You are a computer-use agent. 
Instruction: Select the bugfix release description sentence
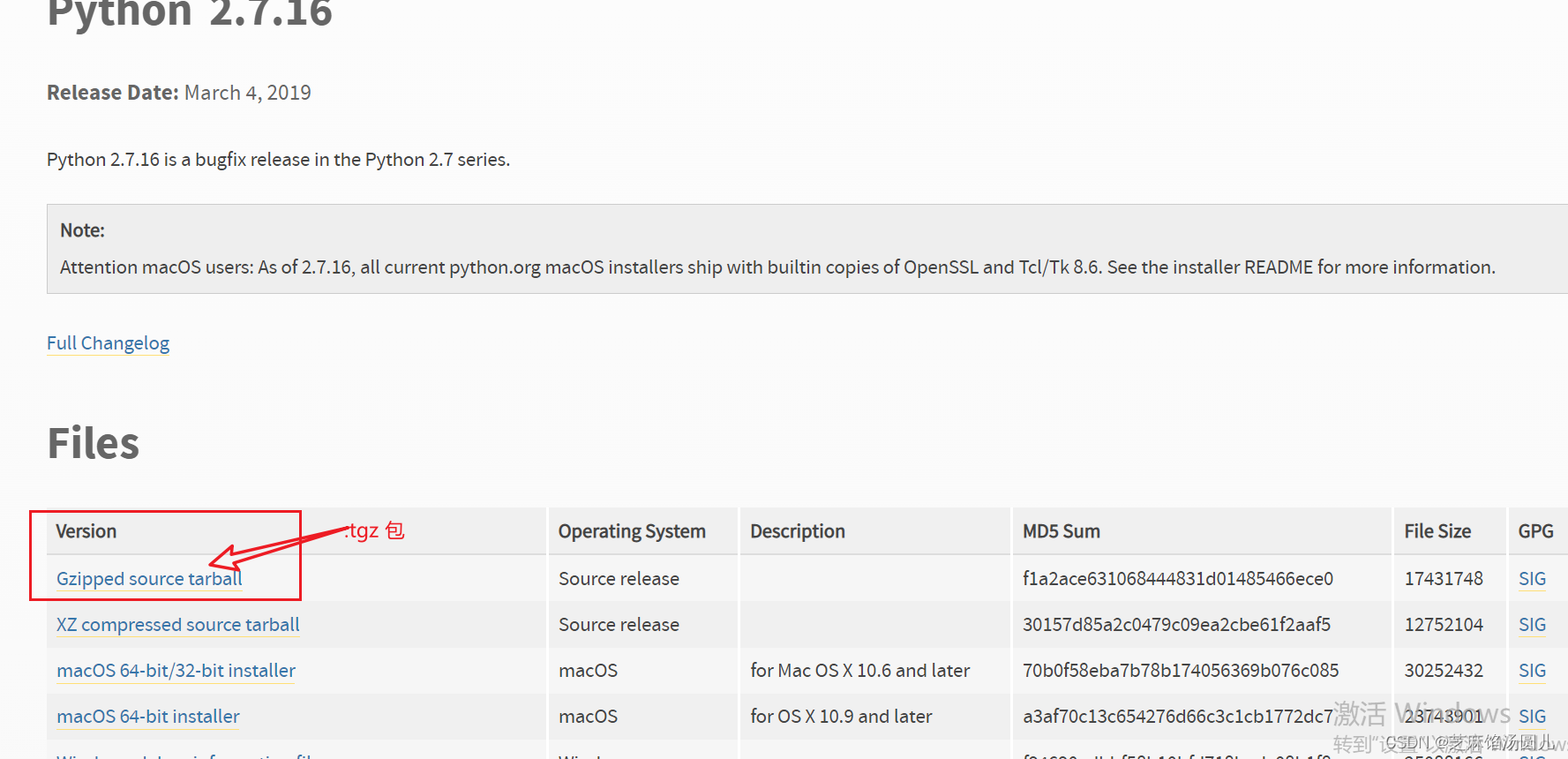tap(278, 160)
